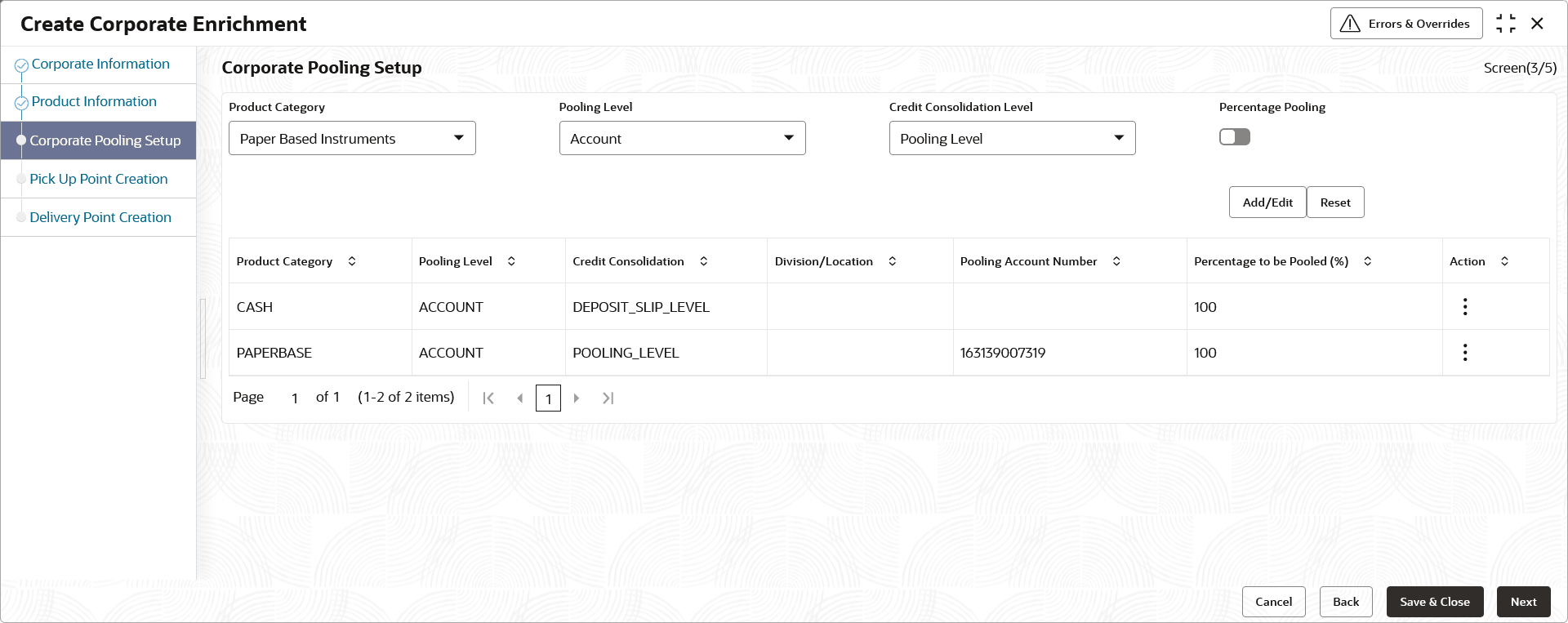Screen dimensions: 1568x623
Task: Expand the Product Category dropdown
Action: [352, 139]
